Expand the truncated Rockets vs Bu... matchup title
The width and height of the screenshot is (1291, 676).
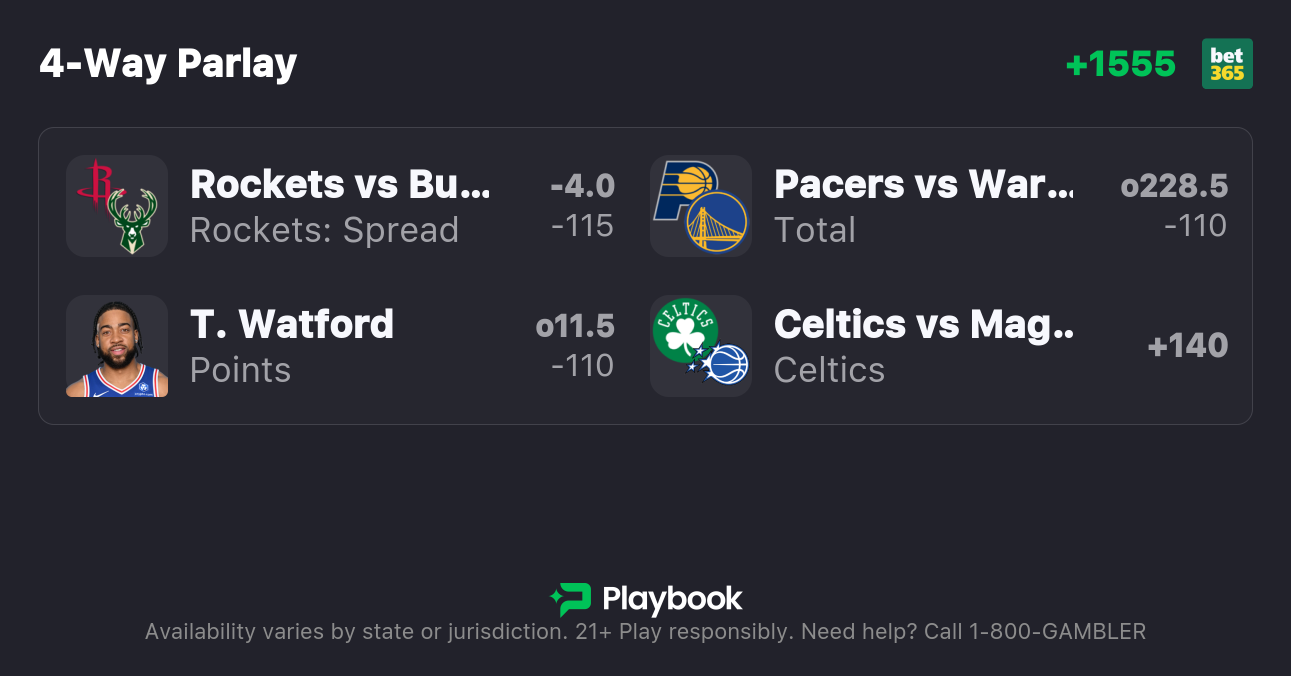click(x=340, y=185)
